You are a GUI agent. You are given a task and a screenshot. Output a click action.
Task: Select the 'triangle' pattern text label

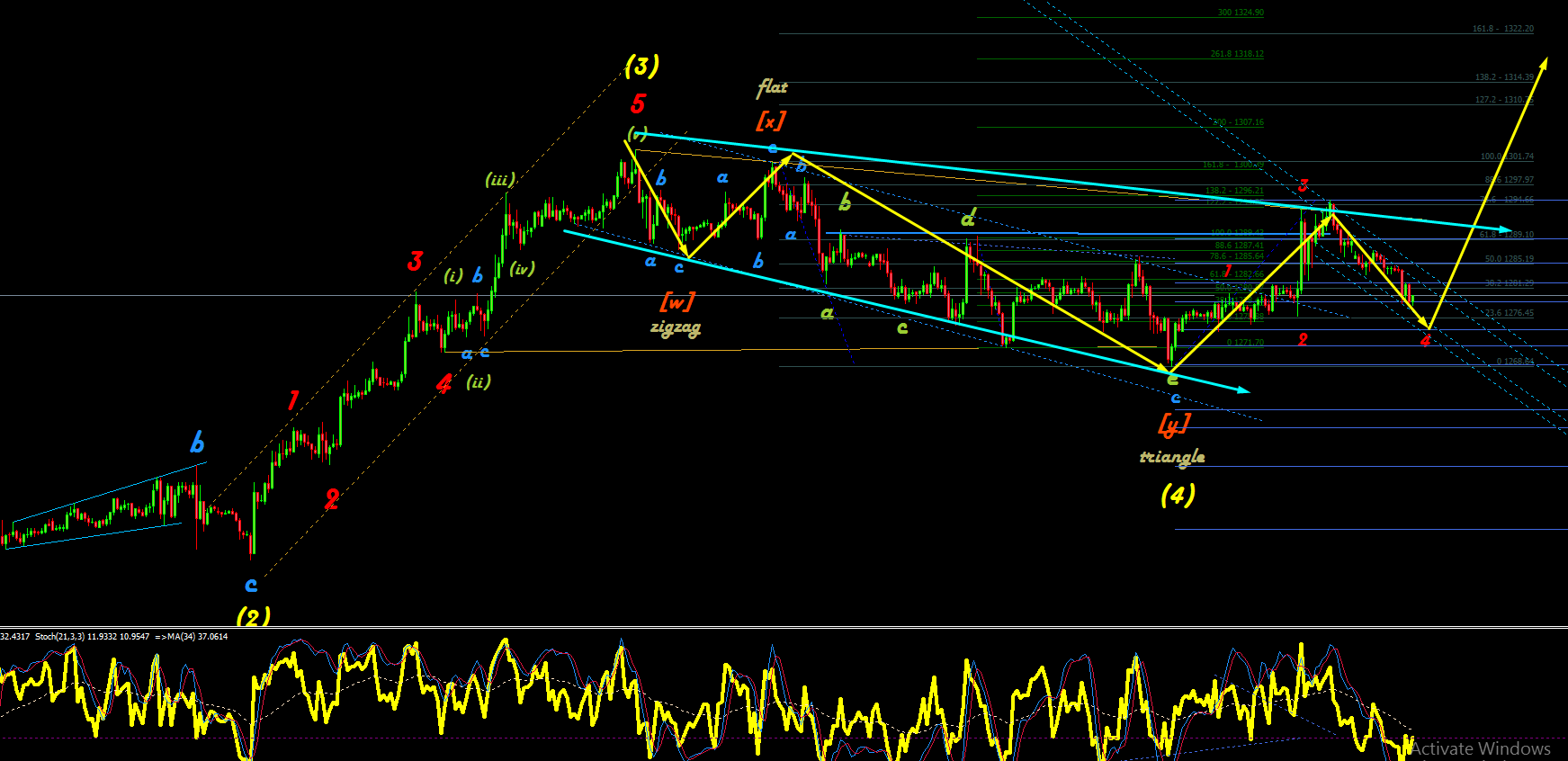tap(1172, 457)
